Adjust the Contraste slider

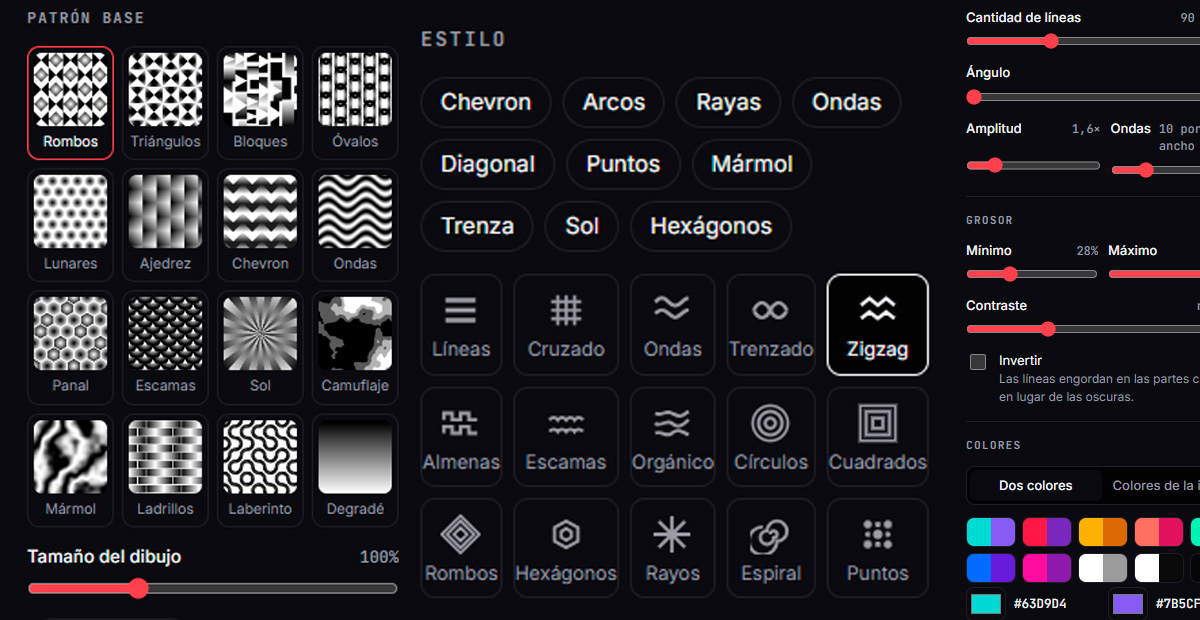point(1083,328)
